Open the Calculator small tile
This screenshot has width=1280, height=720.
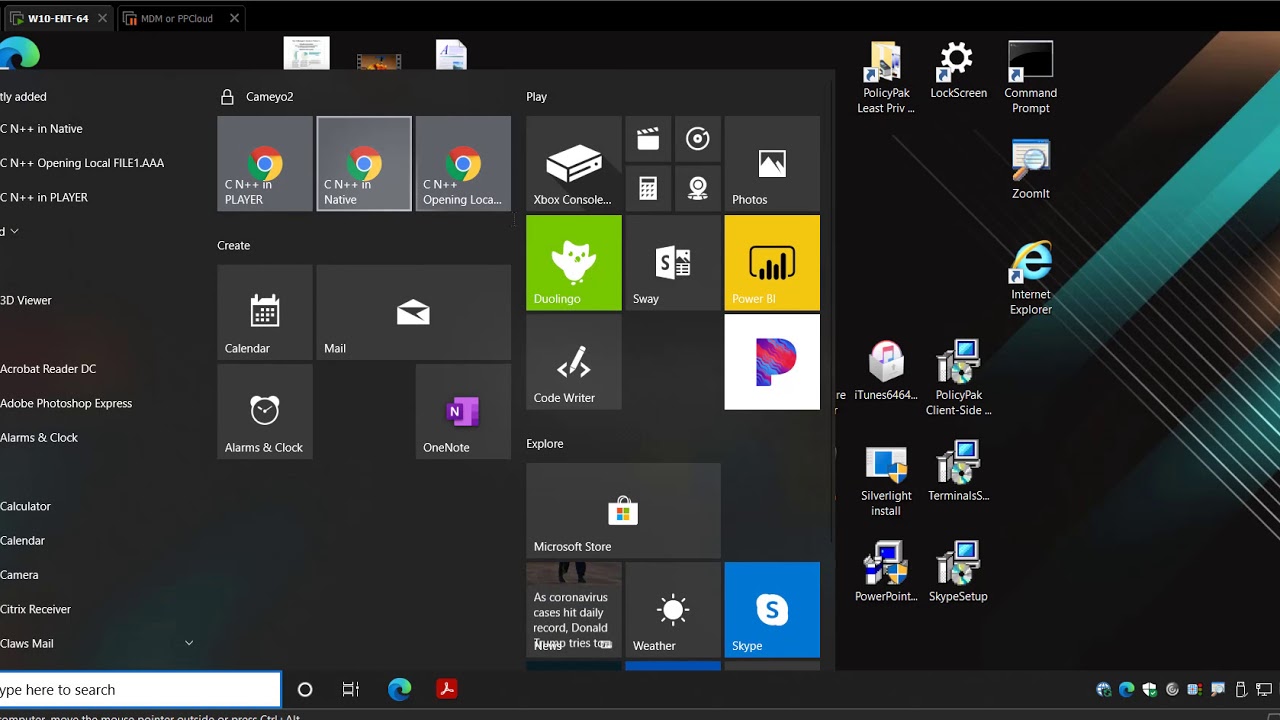(x=648, y=188)
